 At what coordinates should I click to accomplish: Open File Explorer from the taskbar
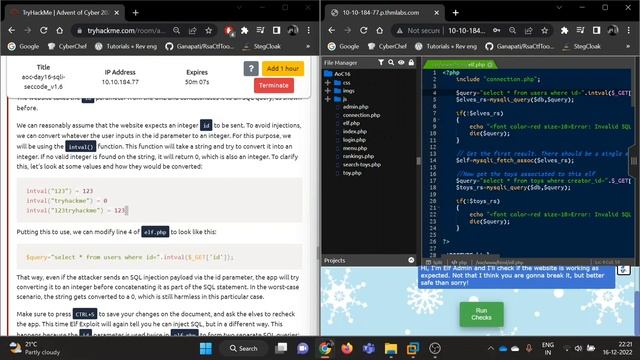(391, 348)
